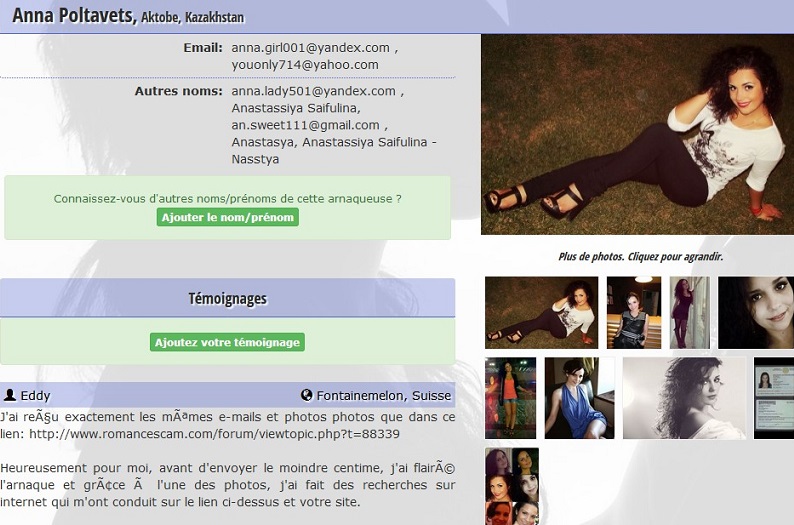Click email youonly714@yahoo.com
The width and height of the screenshot is (794, 525).
pyautogui.click(x=305, y=65)
